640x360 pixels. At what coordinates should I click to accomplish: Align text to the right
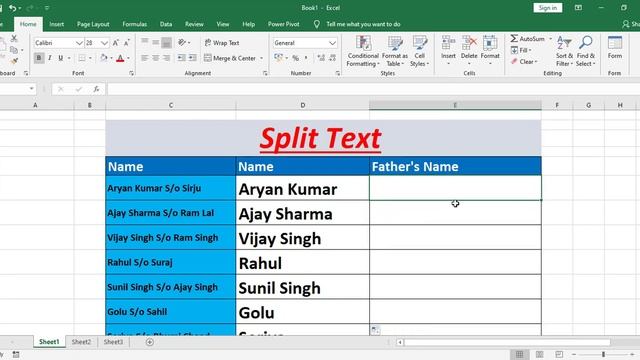click(x=166, y=58)
